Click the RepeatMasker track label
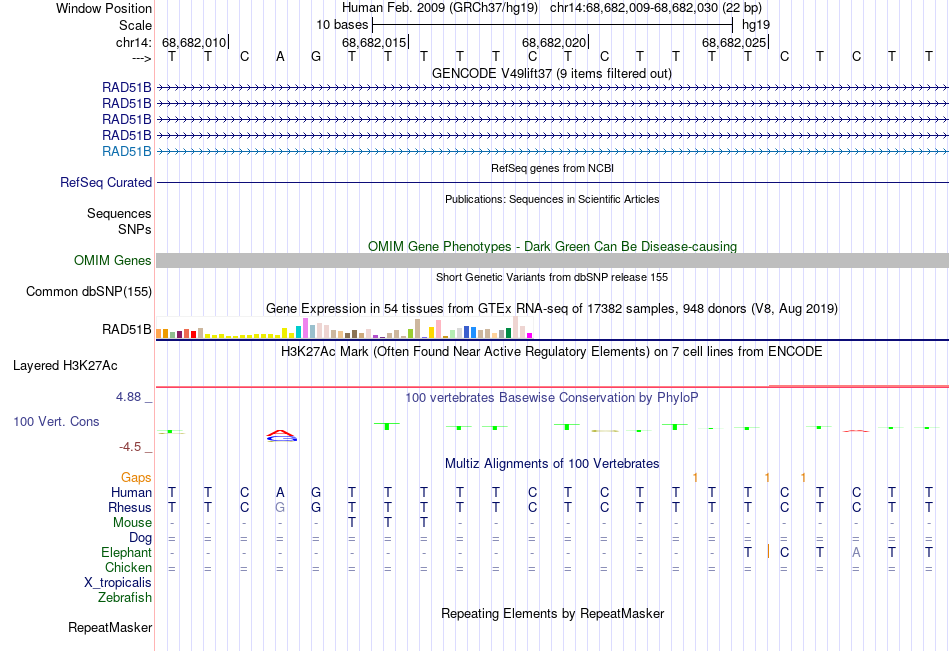The height and width of the screenshot is (651, 950). (x=110, y=627)
